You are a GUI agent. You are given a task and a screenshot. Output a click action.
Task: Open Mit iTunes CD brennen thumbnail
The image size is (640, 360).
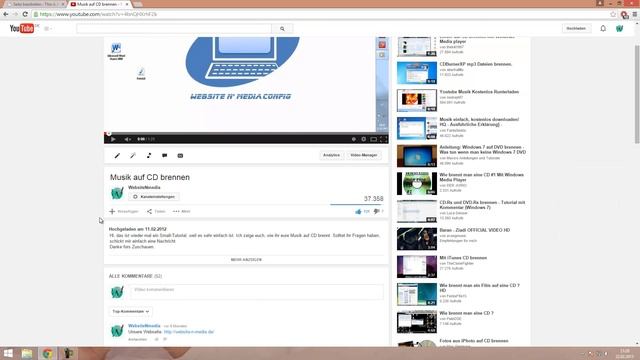[417, 267]
